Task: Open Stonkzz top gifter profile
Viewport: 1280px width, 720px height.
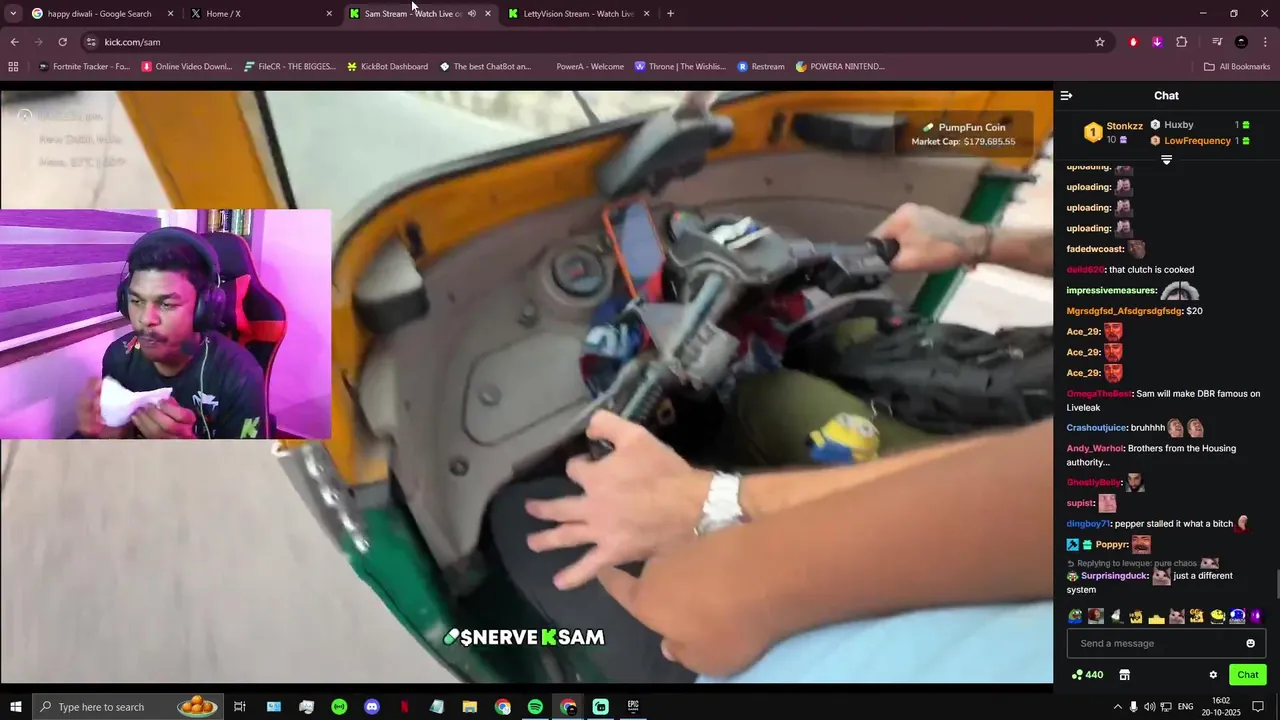Action: (1124, 126)
